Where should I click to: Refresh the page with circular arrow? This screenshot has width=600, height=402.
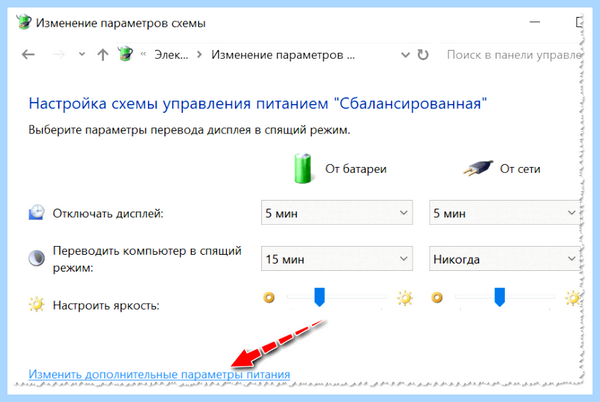423,55
